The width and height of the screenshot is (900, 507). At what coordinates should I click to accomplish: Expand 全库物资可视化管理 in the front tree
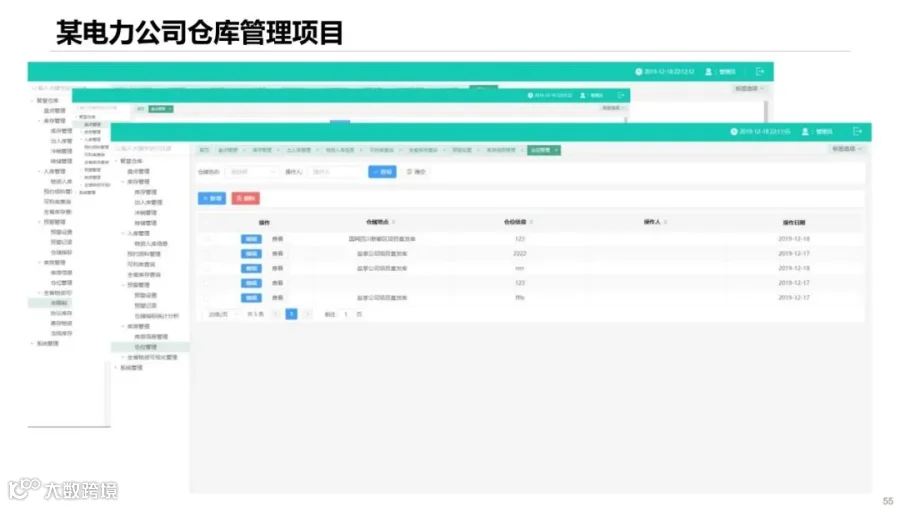(123, 357)
